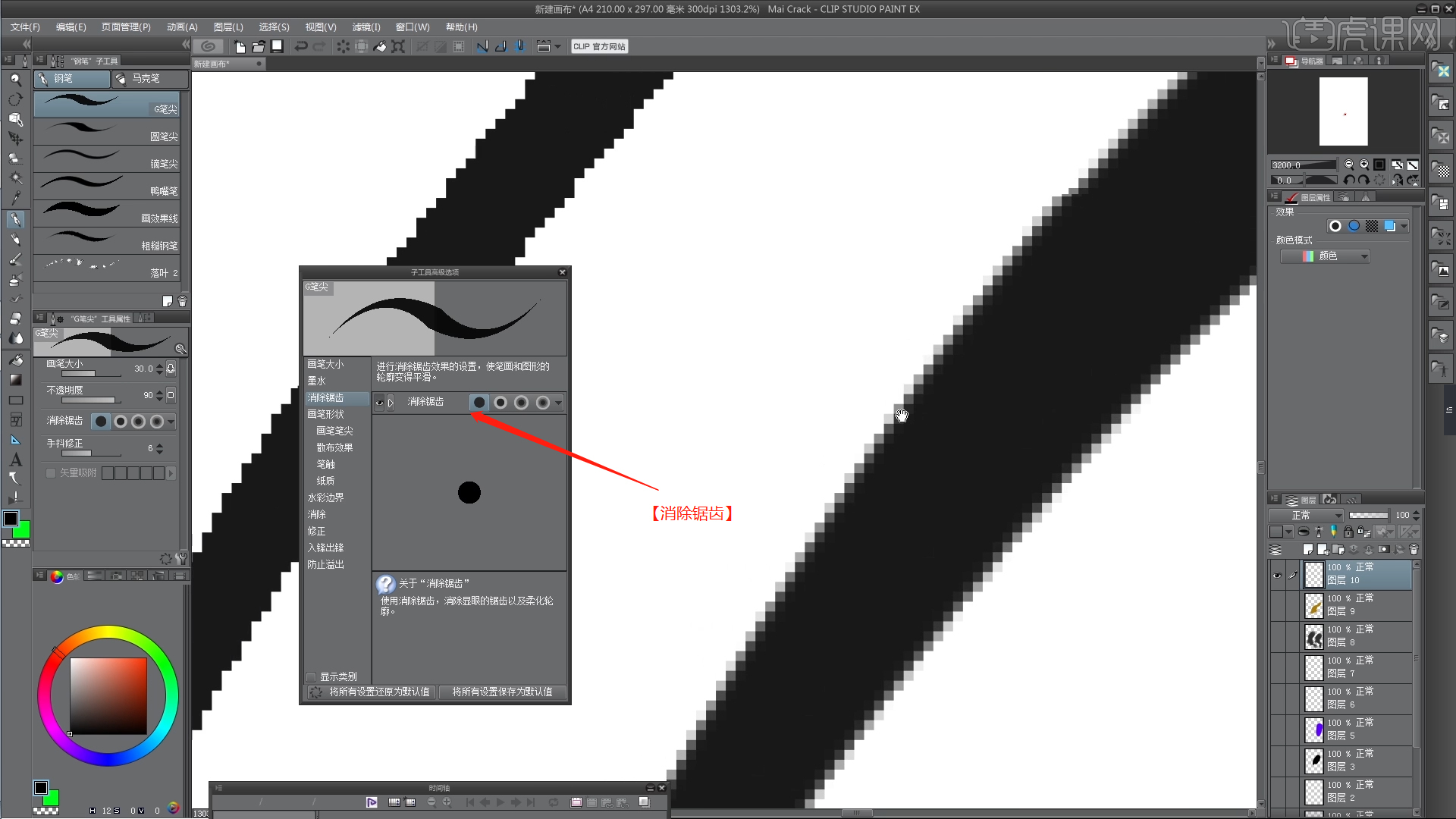
Task: Click the 编辑 menu item
Action: [x=74, y=27]
